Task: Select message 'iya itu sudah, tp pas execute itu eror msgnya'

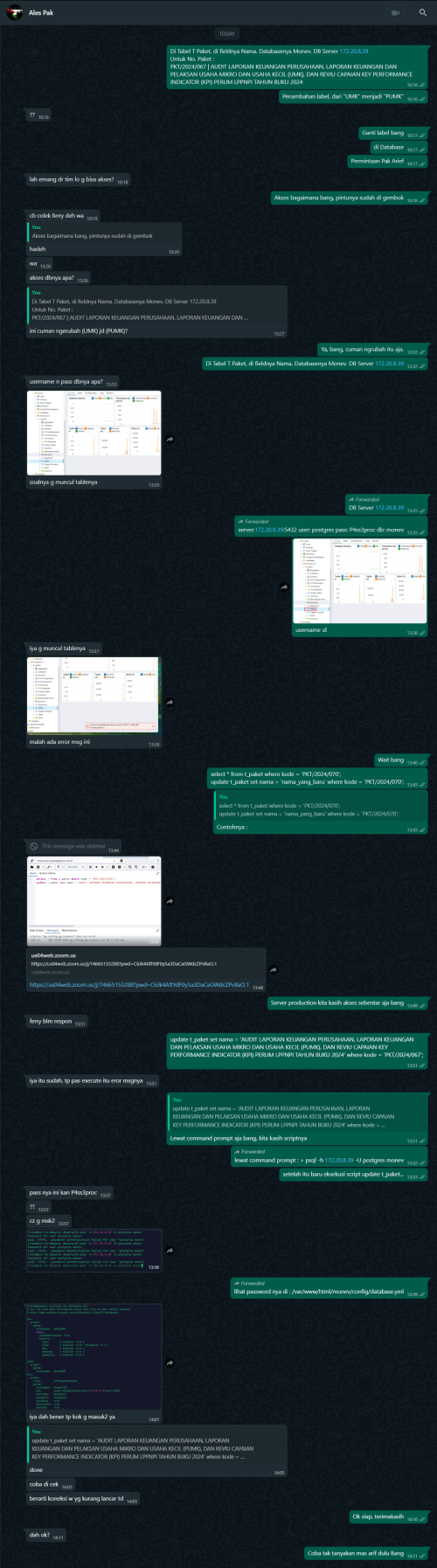Action: pyautogui.click(x=94, y=1081)
